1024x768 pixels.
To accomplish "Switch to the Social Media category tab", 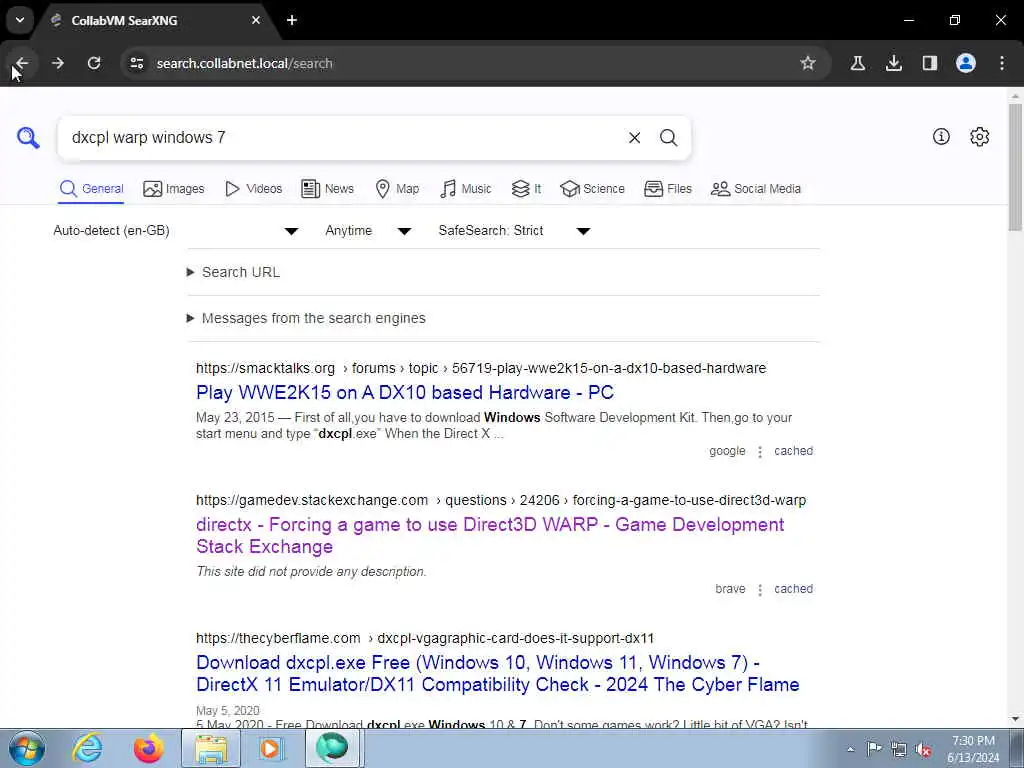I will coord(756,189).
